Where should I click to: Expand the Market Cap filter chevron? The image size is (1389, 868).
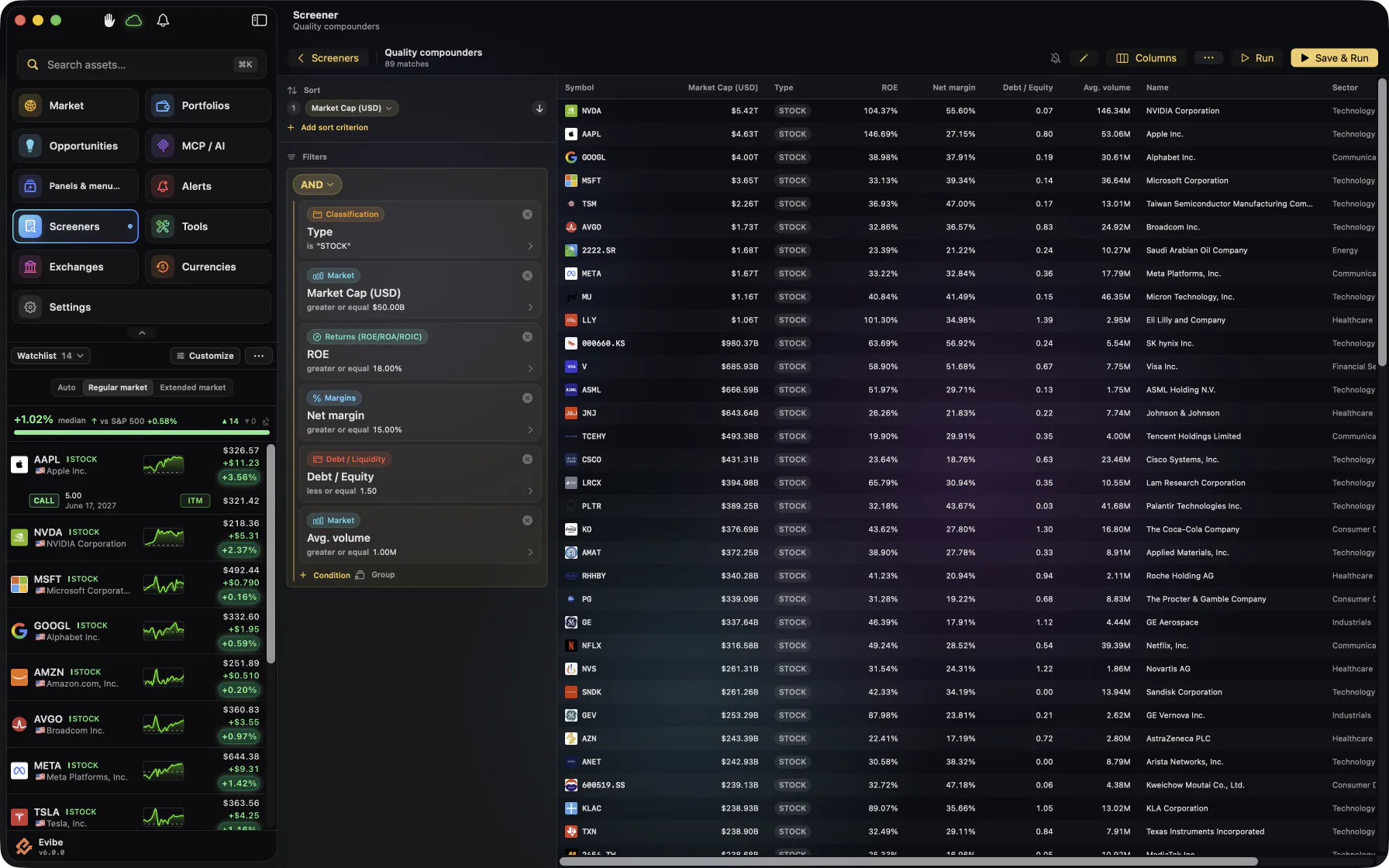pos(530,308)
